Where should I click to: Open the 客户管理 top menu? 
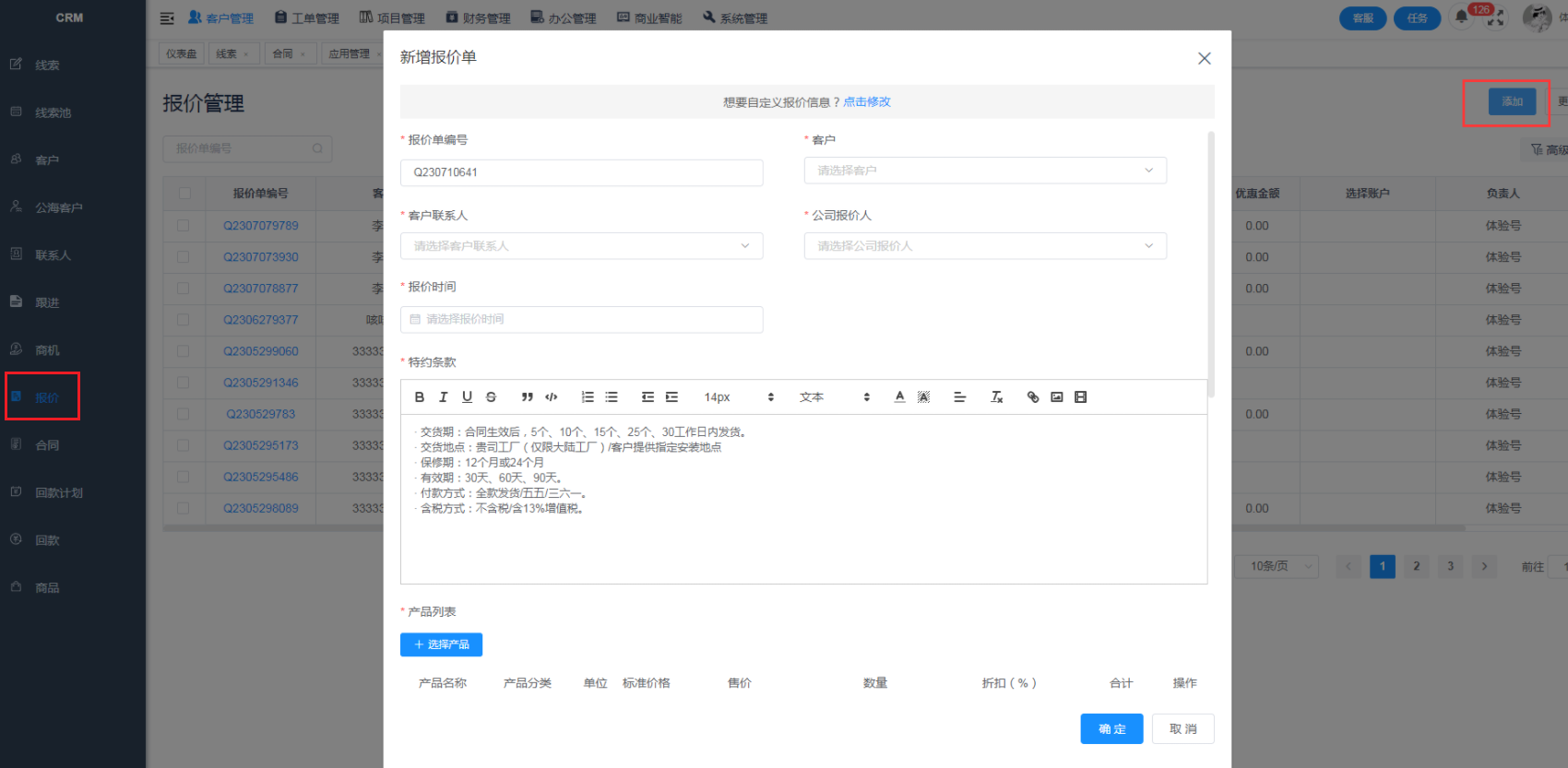220,18
